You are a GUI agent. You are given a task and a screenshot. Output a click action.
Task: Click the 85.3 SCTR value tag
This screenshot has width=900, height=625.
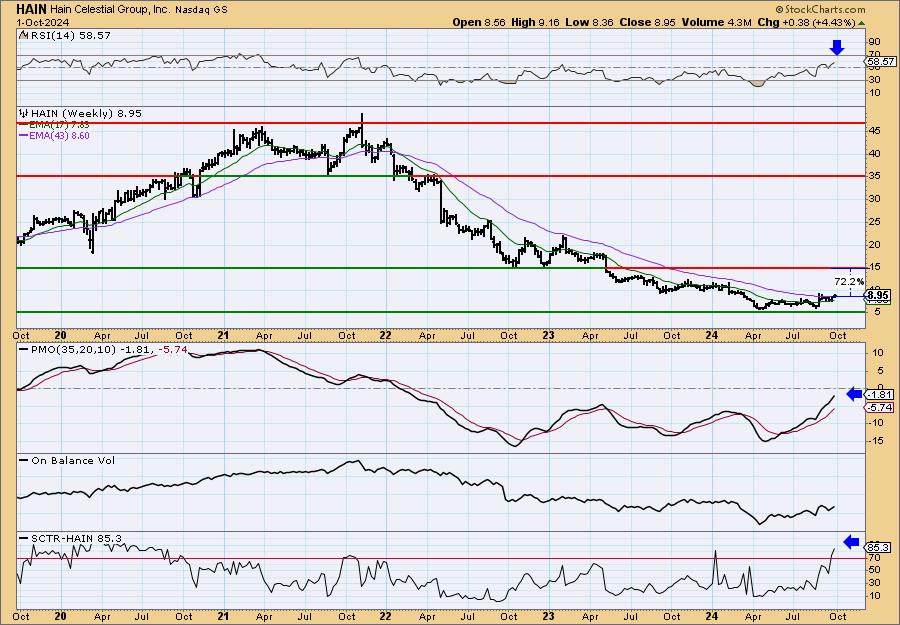[879, 548]
